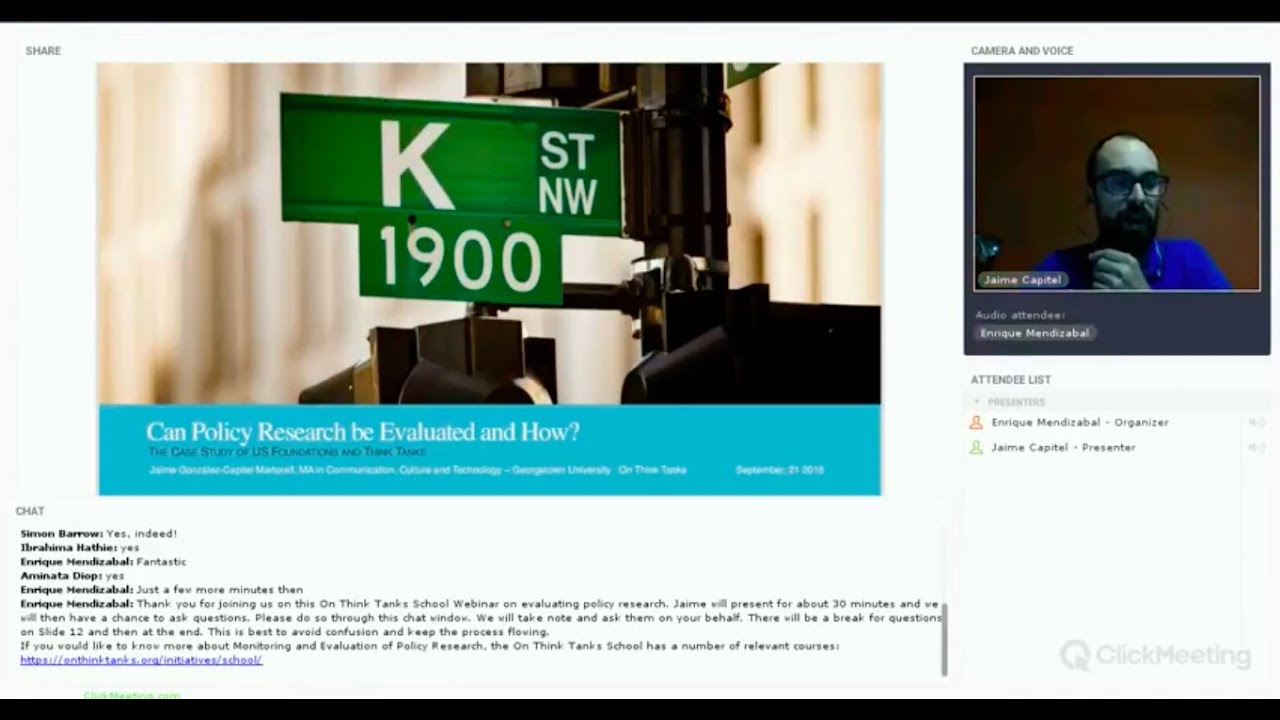Open the onthinktanks.org school link in chat
This screenshot has height=720, width=1280.
pos(141,660)
